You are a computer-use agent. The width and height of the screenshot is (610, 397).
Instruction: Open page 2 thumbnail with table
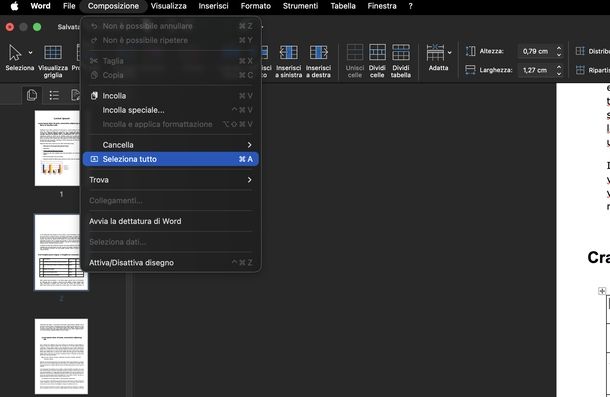(x=61, y=252)
